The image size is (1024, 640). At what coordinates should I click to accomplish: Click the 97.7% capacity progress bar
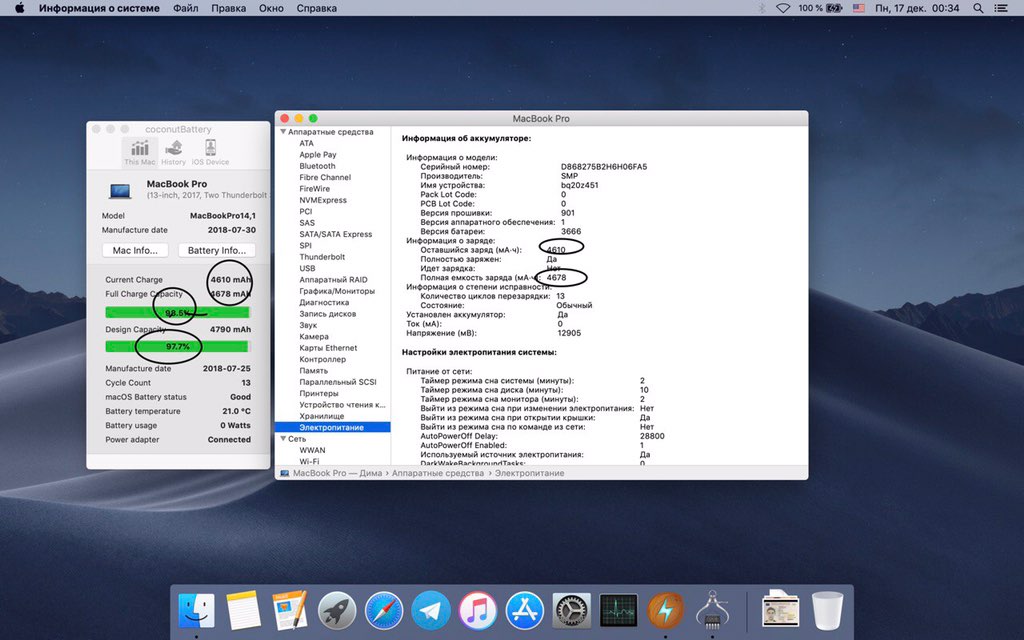click(x=177, y=346)
